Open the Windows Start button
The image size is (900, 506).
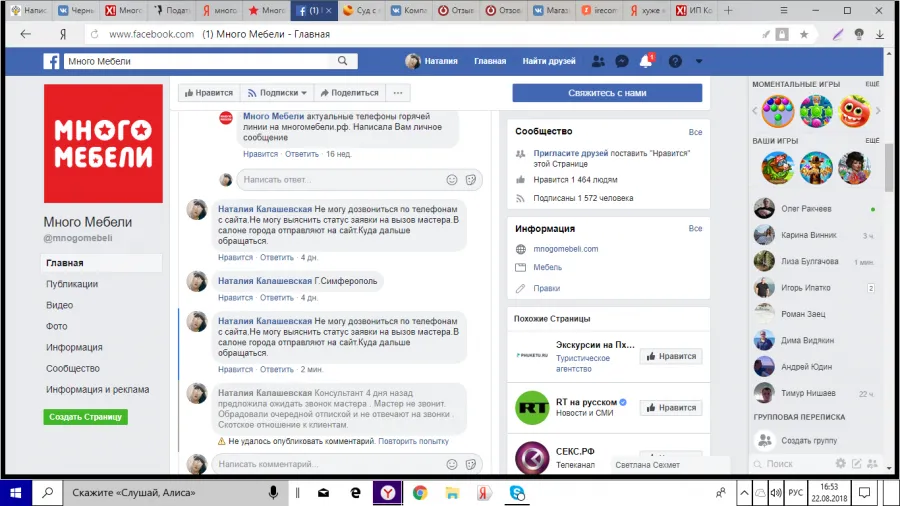15,493
